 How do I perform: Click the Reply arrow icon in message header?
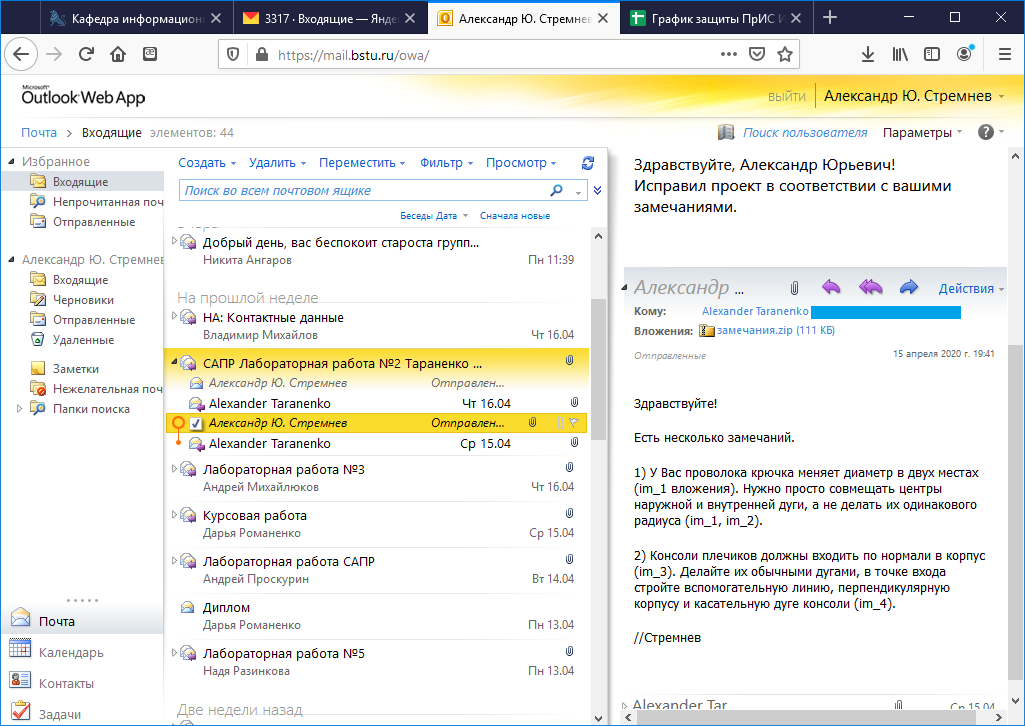tap(830, 287)
